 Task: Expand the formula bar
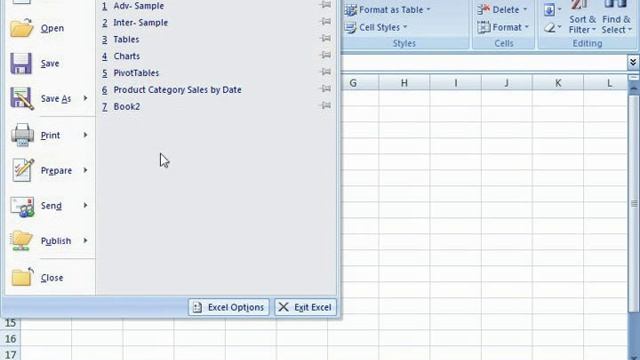[633, 62]
